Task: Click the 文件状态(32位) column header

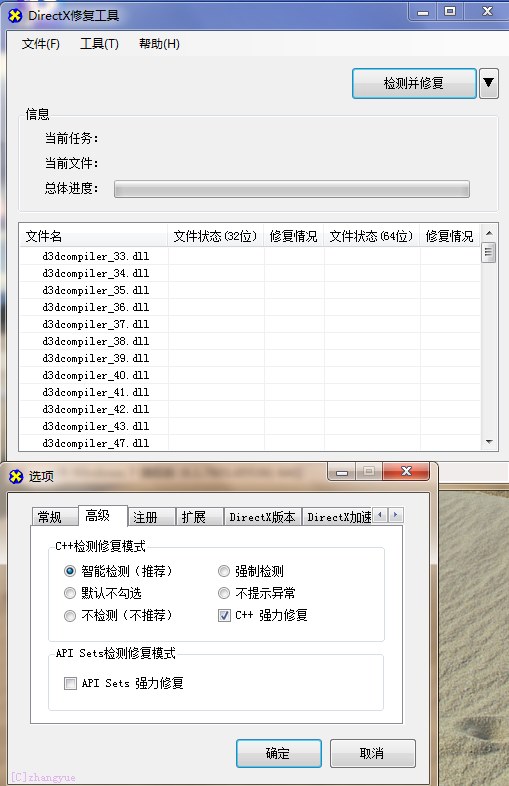Action: (x=216, y=236)
